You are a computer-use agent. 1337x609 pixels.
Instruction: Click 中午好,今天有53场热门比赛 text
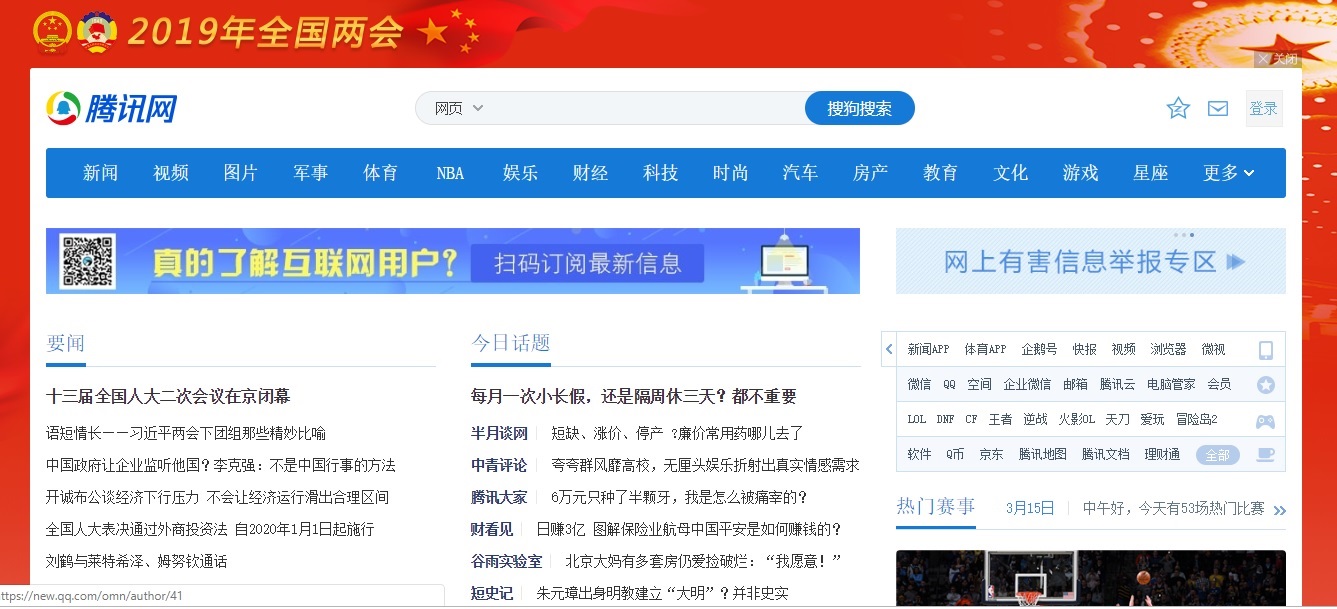[x=1174, y=508]
